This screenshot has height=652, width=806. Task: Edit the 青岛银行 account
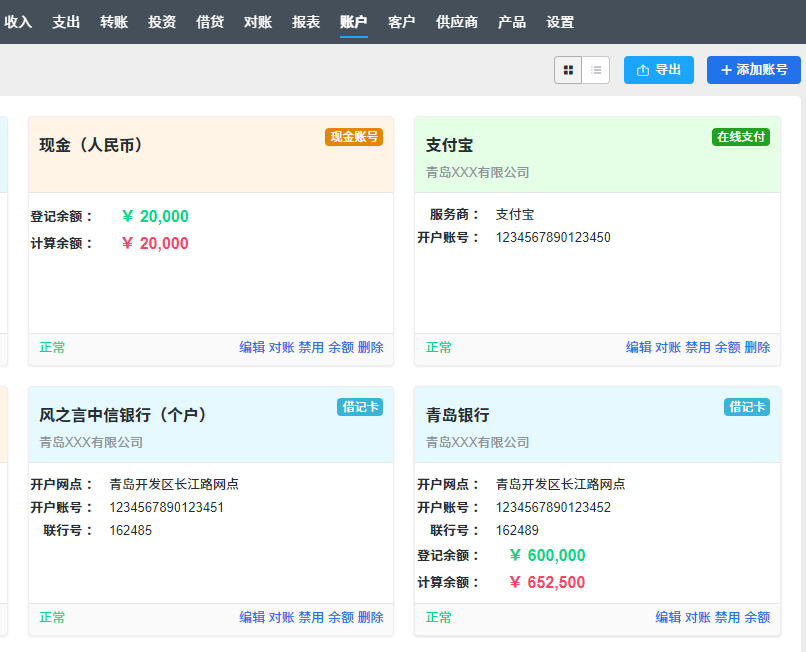coord(668,618)
